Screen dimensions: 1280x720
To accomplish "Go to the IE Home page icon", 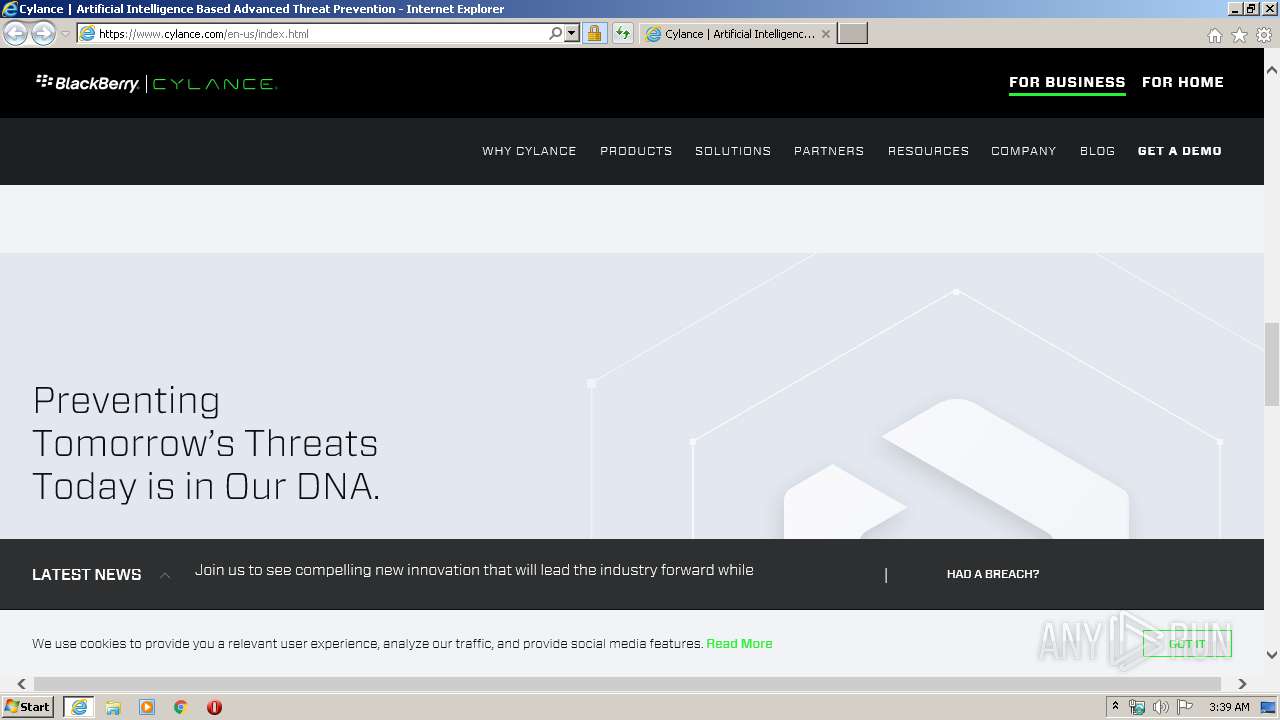I will click(x=1214, y=34).
